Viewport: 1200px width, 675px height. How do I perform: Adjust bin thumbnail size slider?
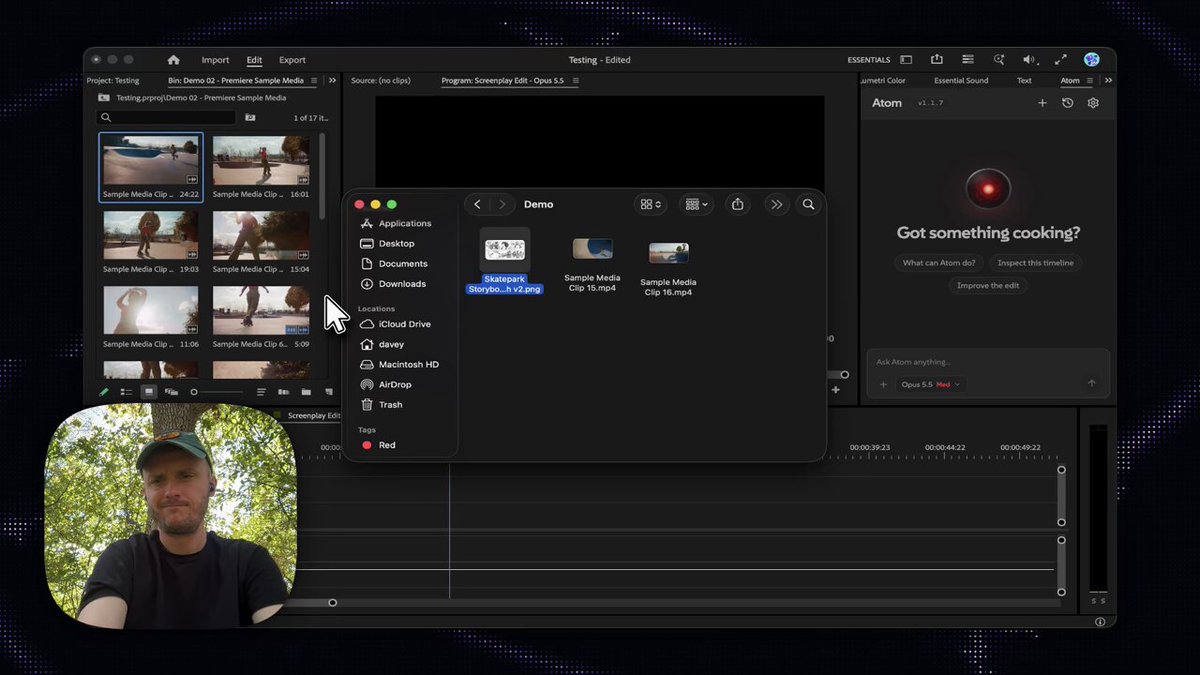coord(194,392)
